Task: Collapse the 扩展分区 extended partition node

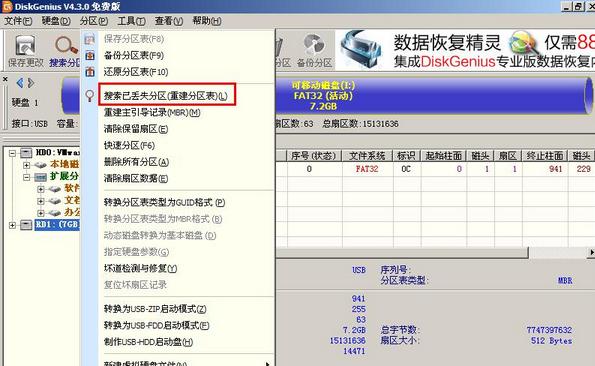Action: coord(27,177)
